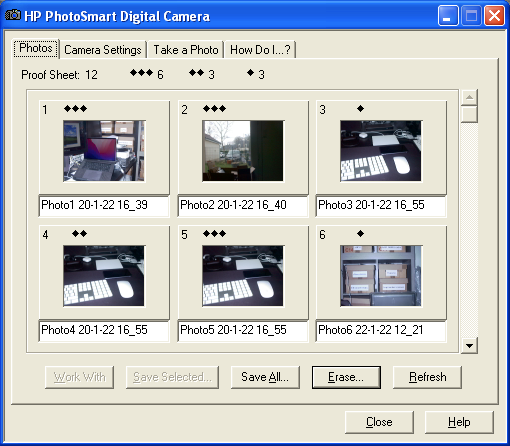Select photo 2 window view thumbnail
510x446 pixels.
click(243, 151)
